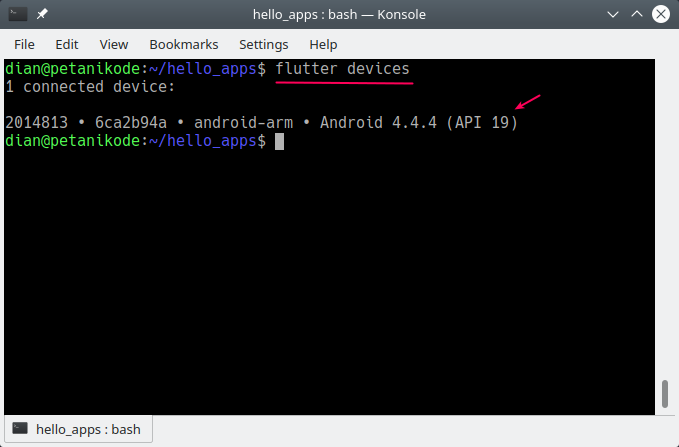Image resolution: width=679 pixels, height=447 pixels.
Task: Click the window title 'hello_apps : bash — Konsole'
Action: [x=340, y=14]
